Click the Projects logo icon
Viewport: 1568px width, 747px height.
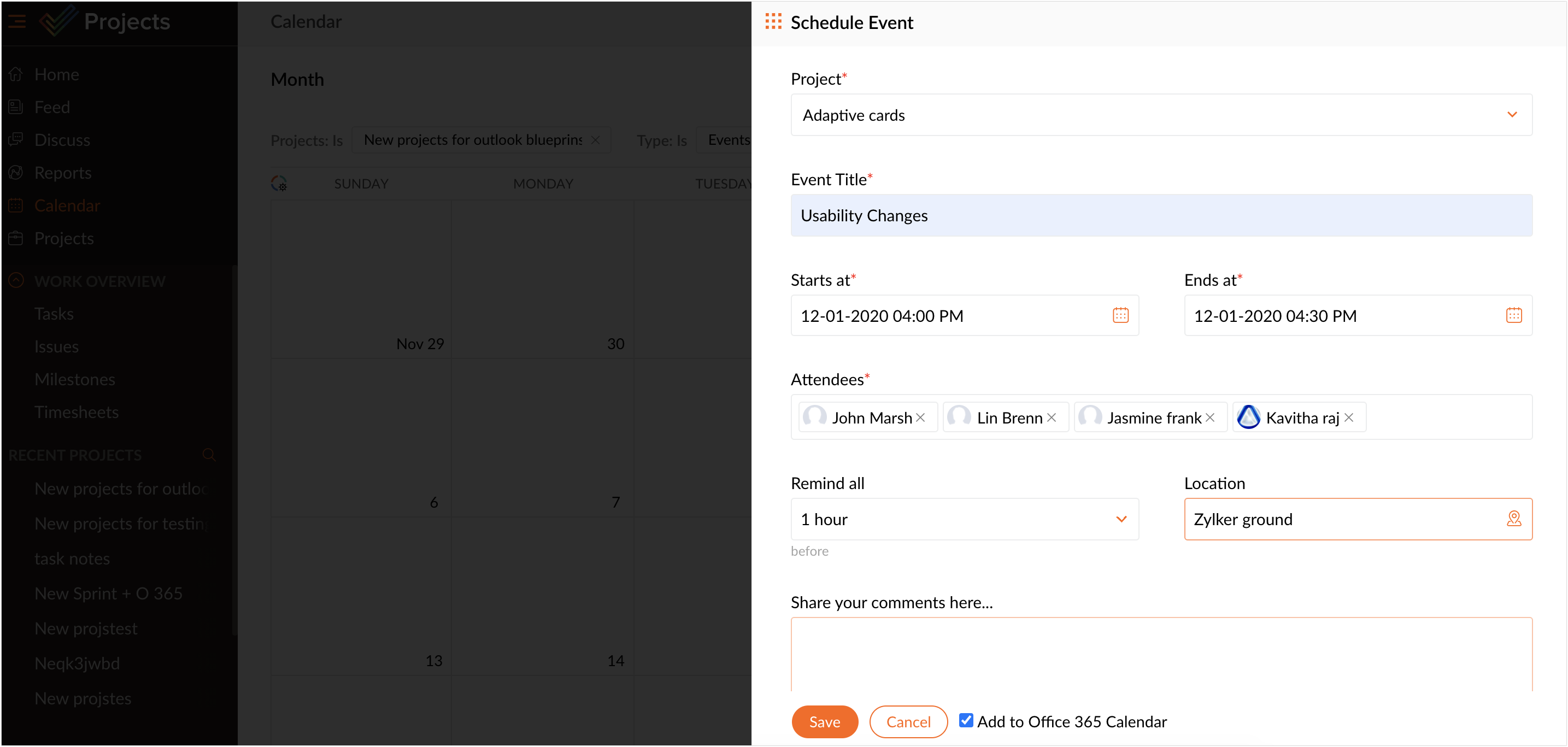[x=58, y=21]
